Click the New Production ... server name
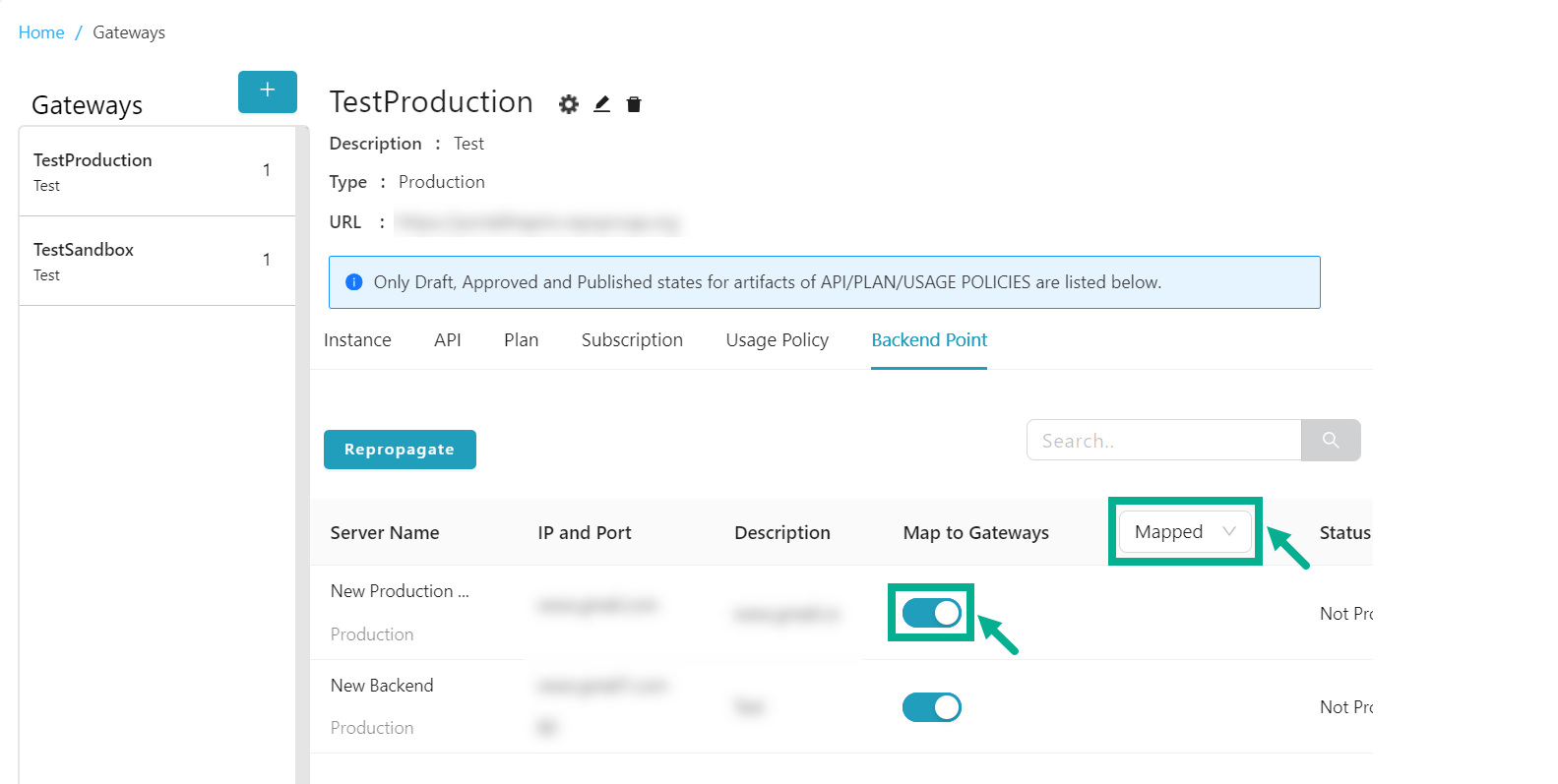The width and height of the screenshot is (1558, 784). click(x=400, y=591)
